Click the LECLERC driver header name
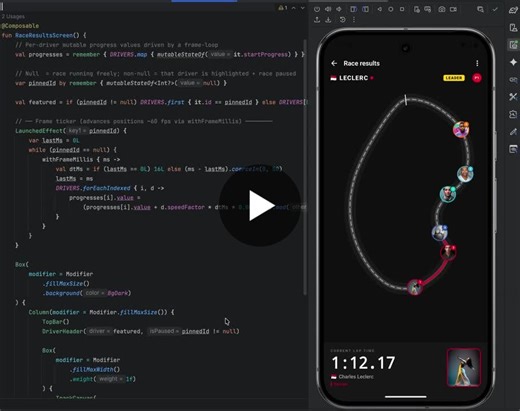 point(353,78)
